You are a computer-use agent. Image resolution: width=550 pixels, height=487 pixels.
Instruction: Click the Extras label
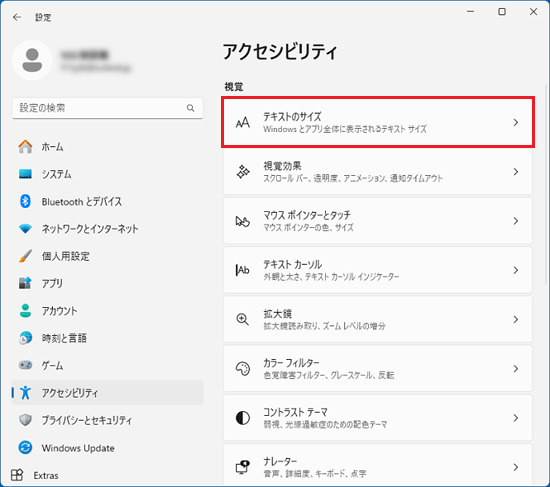pyautogui.click(x=46, y=475)
